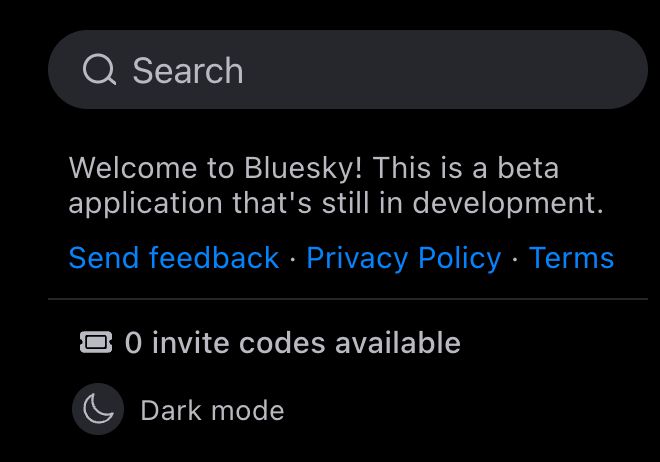Image resolution: width=660 pixels, height=462 pixels.
Task: Give feedback through the blue feedback link
Action: pos(173,258)
